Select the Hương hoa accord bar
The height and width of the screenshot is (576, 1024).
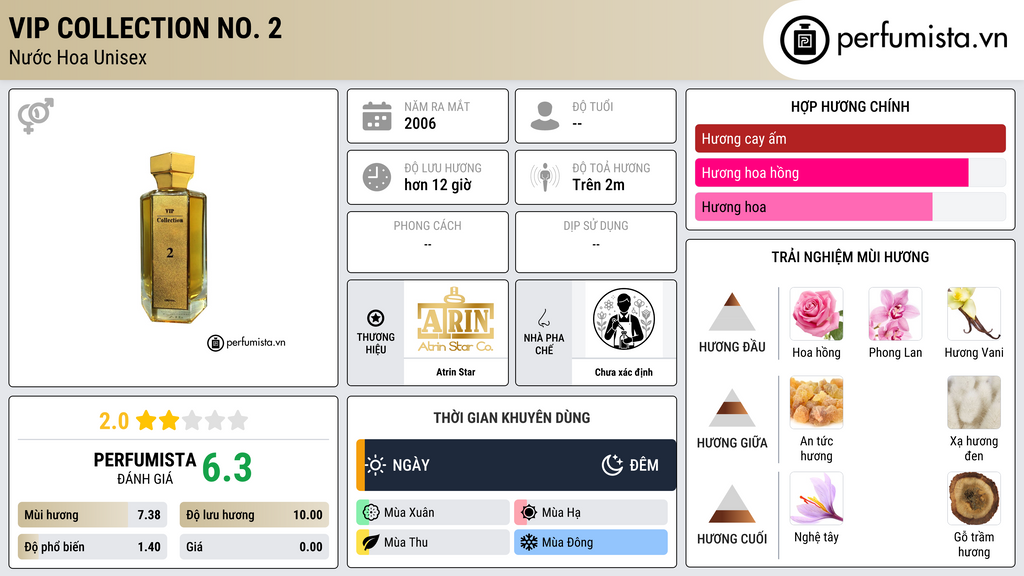click(x=850, y=206)
